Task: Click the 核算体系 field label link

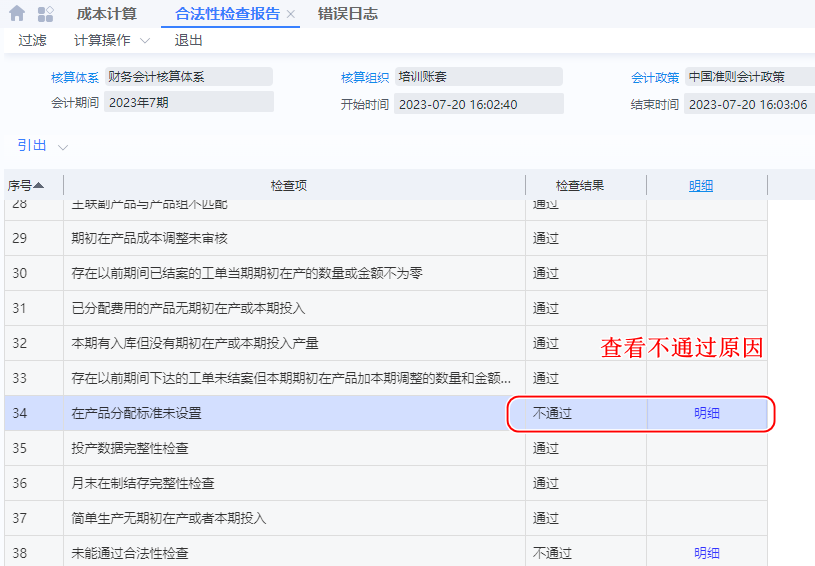Action: [75, 77]
